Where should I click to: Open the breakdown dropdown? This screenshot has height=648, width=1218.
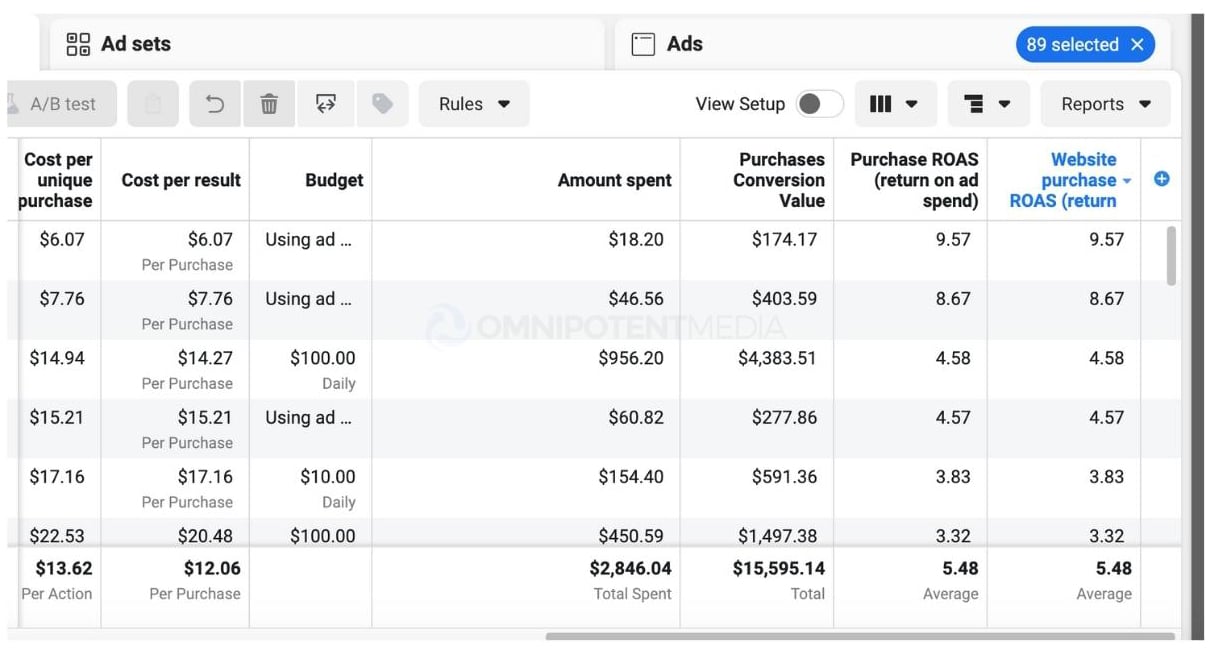click(989, 104)
